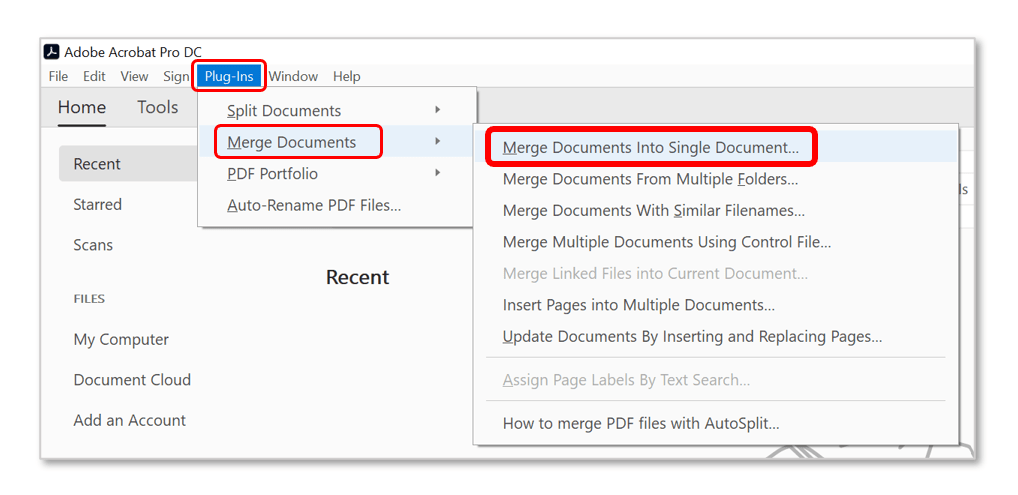
Task: Select Scans in the sidebar
Action: (x=93, y=245)
